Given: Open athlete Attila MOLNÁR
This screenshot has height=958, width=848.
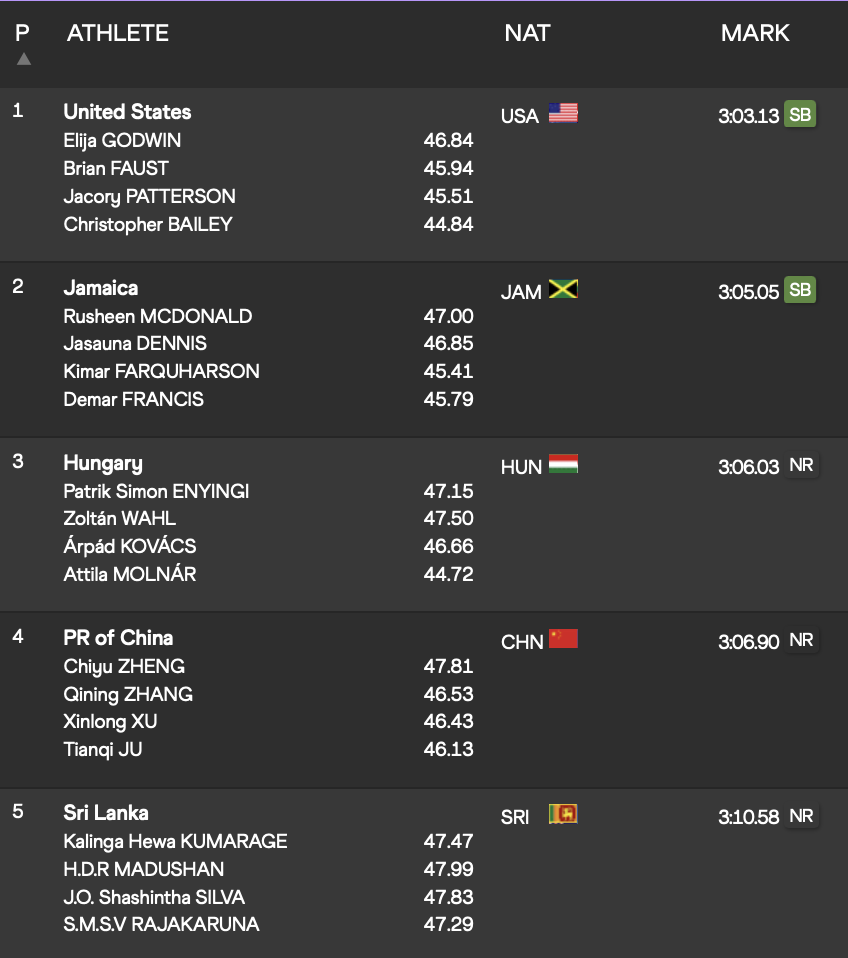Looking at the screenshot, I should pos(130,574).
